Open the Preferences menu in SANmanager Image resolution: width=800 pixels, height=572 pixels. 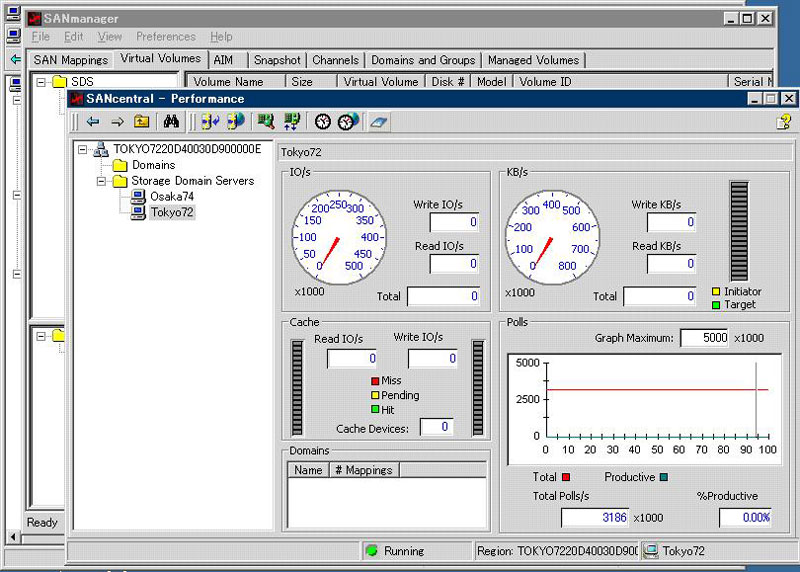click(x=166, y=37)
